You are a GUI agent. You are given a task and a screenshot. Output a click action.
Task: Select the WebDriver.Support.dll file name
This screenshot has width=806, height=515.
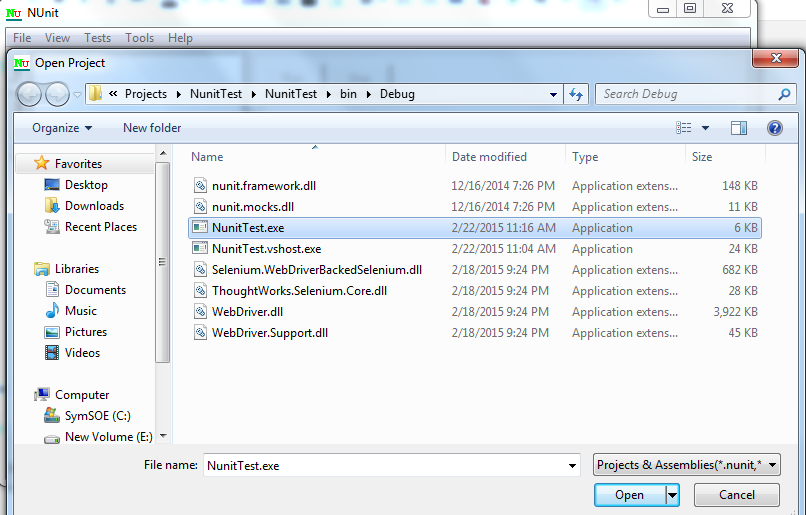(270, 333)
